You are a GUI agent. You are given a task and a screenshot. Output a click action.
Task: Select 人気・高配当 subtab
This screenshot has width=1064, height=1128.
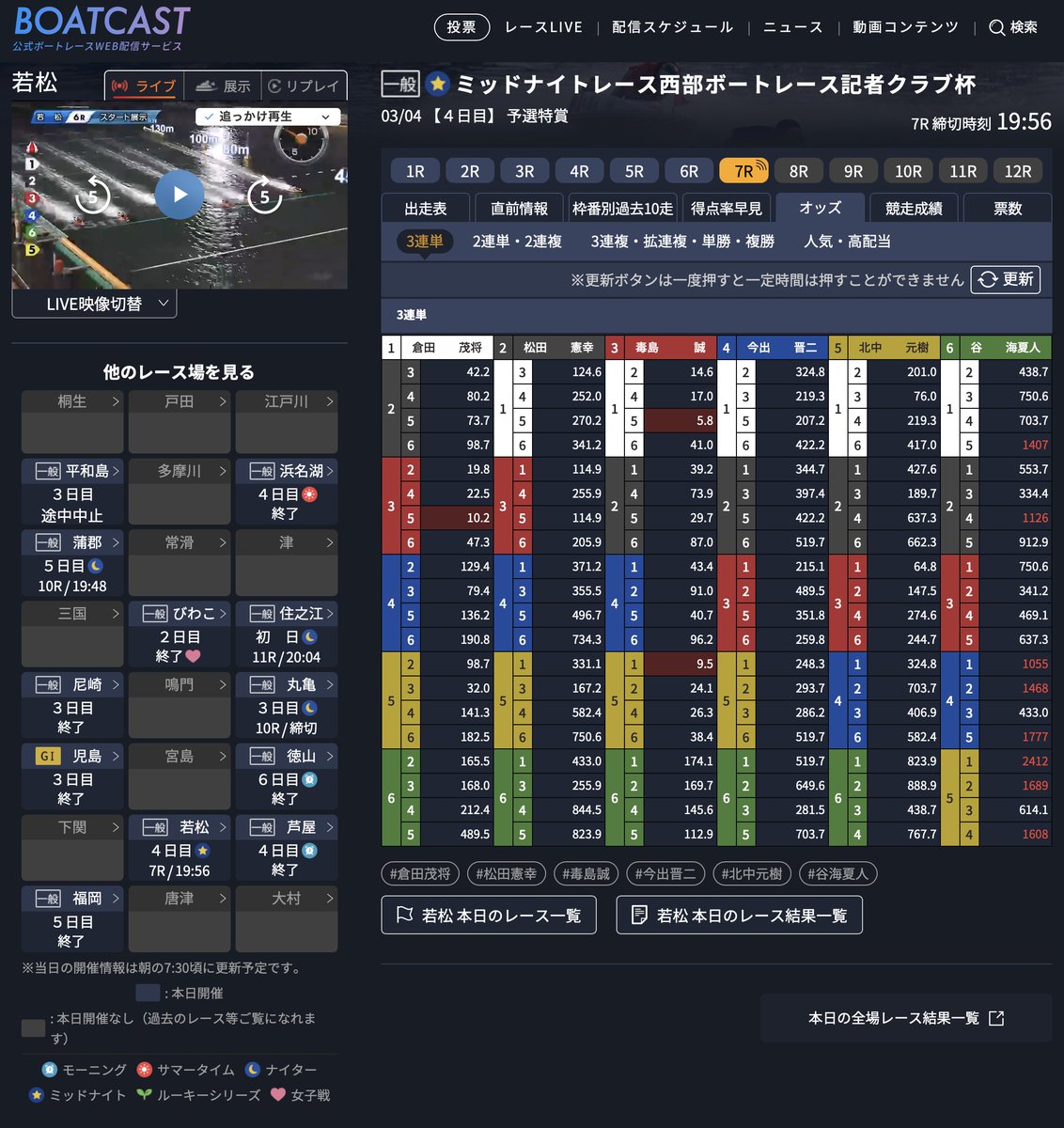coord(847,242)
